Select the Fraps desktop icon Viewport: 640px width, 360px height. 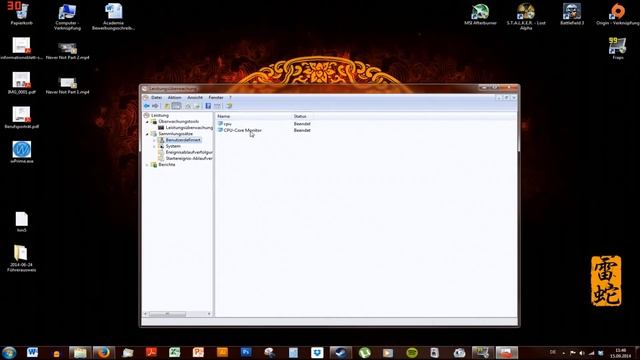(618, 48)
